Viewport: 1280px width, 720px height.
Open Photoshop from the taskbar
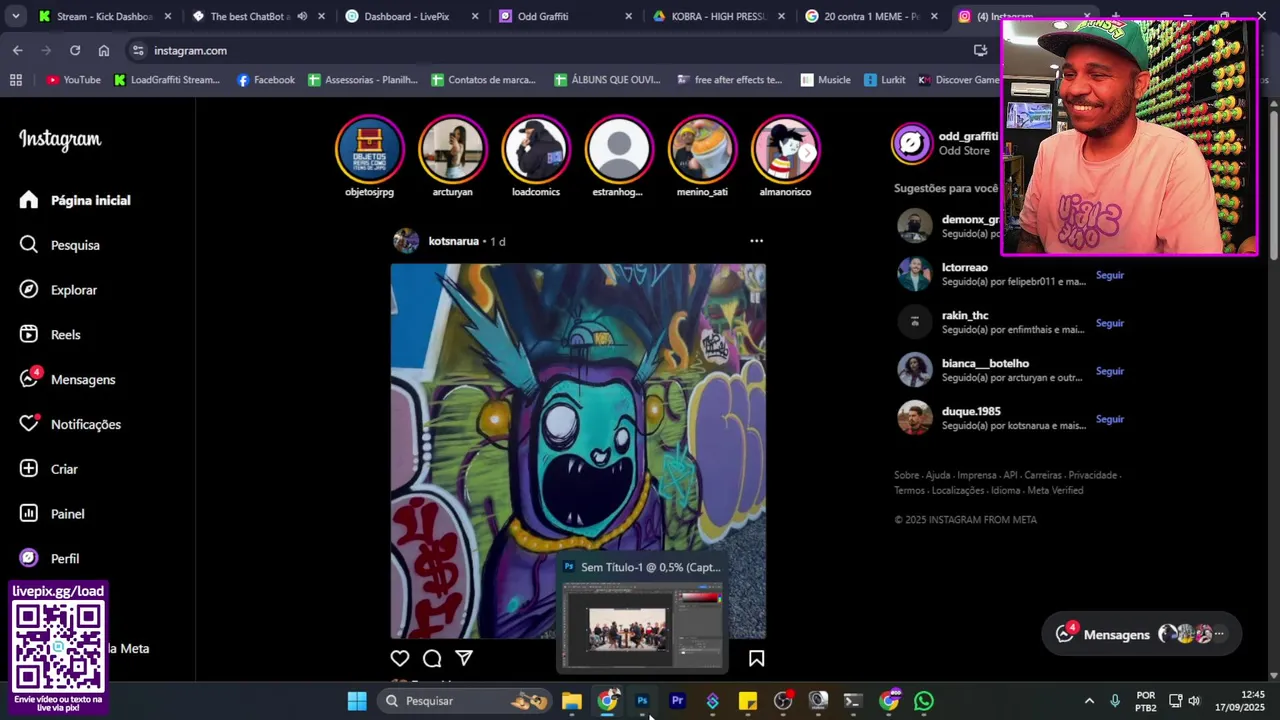642,701
